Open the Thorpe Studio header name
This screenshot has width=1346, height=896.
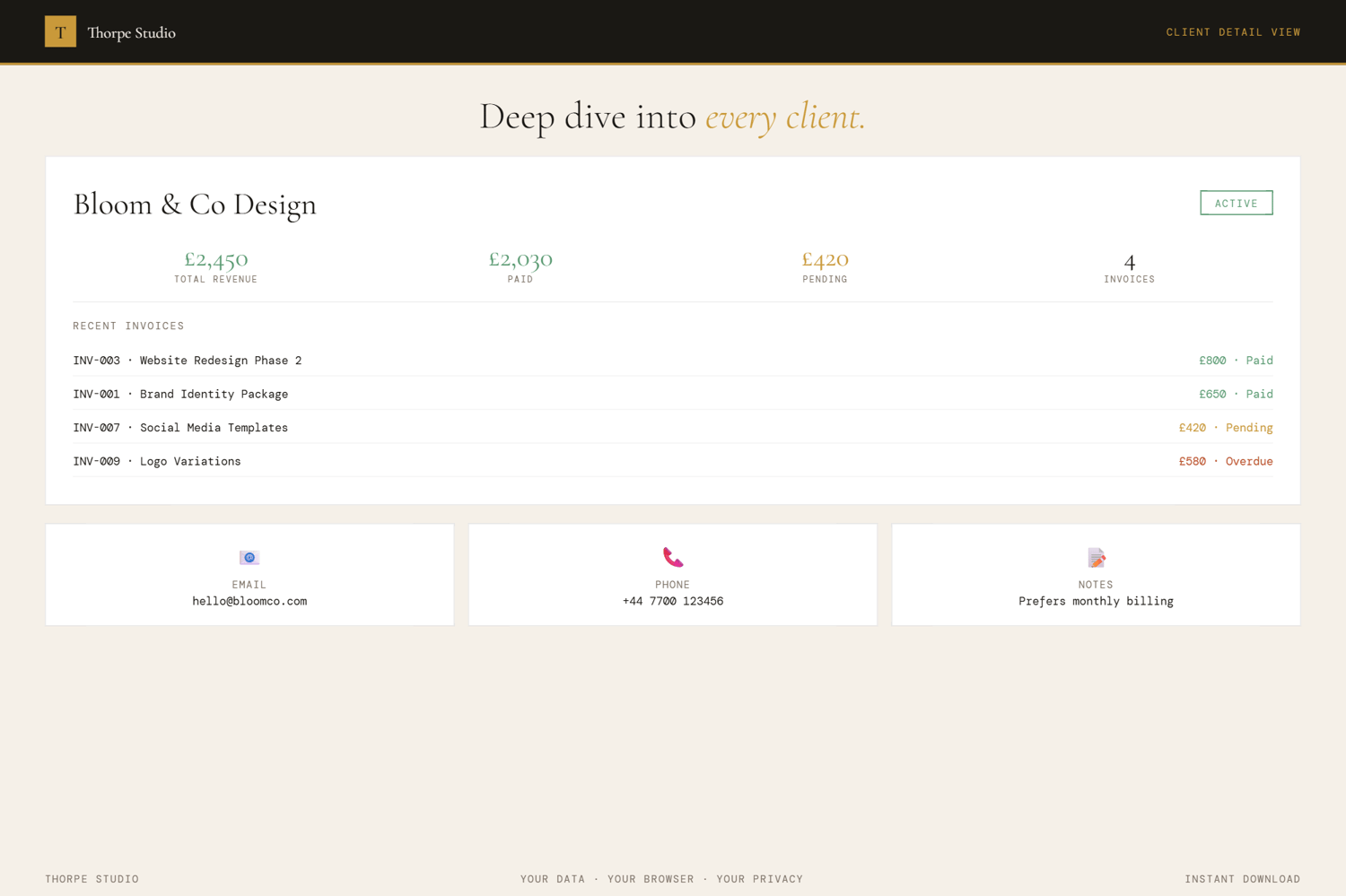click(x=132, y=32)
